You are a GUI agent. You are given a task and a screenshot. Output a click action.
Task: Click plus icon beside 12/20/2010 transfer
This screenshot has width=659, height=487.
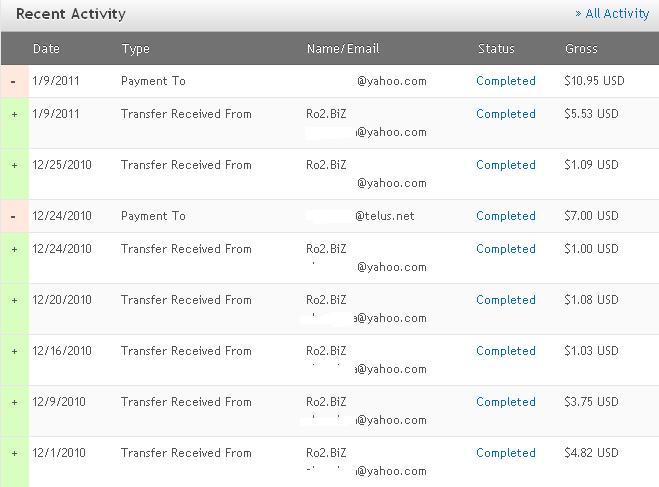click(x=14, y=300)
